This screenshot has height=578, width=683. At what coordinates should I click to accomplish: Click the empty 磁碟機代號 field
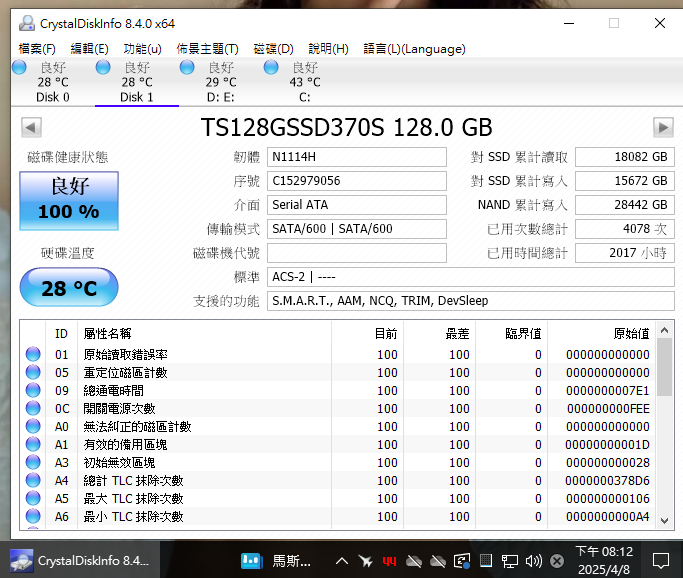(x=357, y=253)
